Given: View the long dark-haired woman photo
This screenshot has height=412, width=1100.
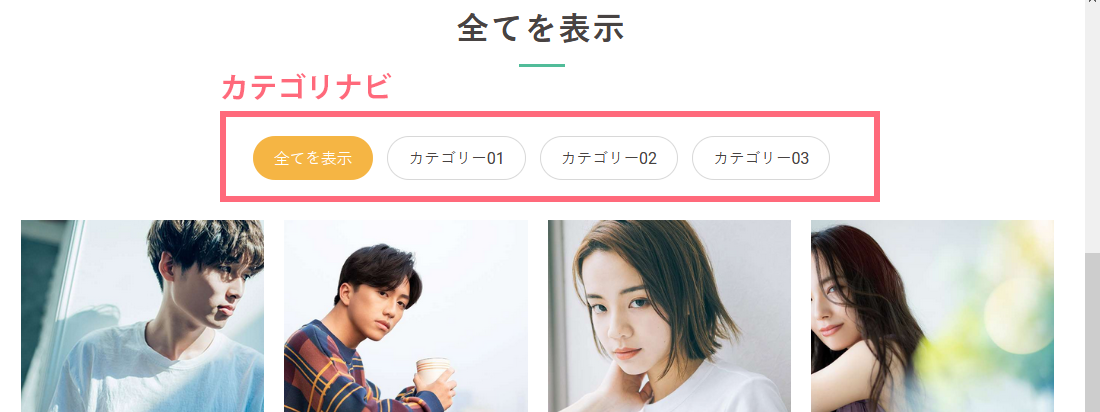Looking at the screenshot, I should (932, 316).
